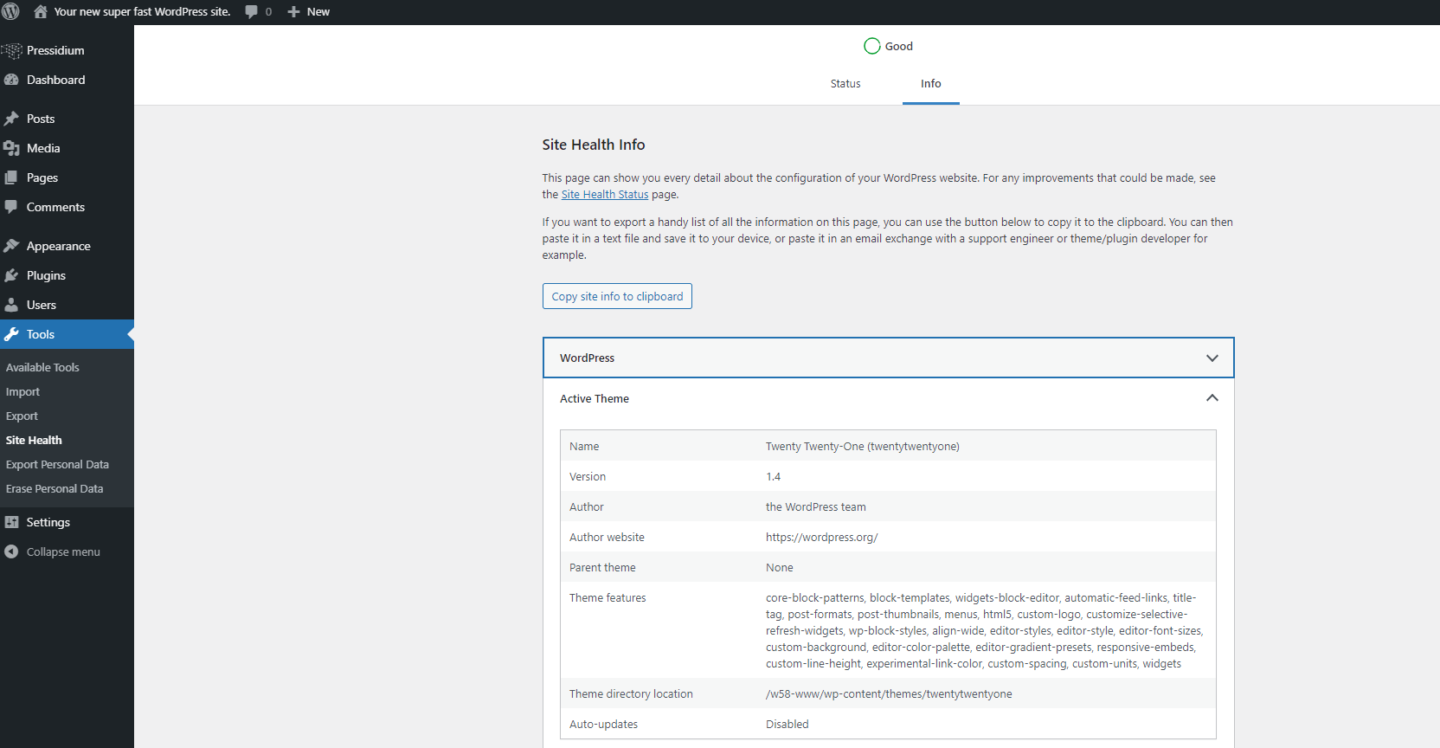Open the Export submenu item
This screenshot has width=1440, height=748.
click(x=22, y=416)
